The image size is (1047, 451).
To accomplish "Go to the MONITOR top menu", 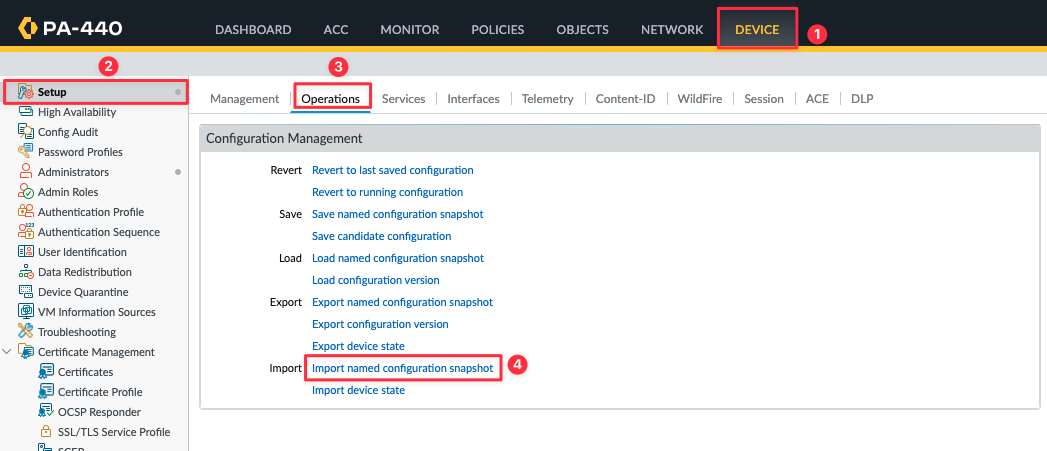I will pyautogui.click(x=409, y=29).
